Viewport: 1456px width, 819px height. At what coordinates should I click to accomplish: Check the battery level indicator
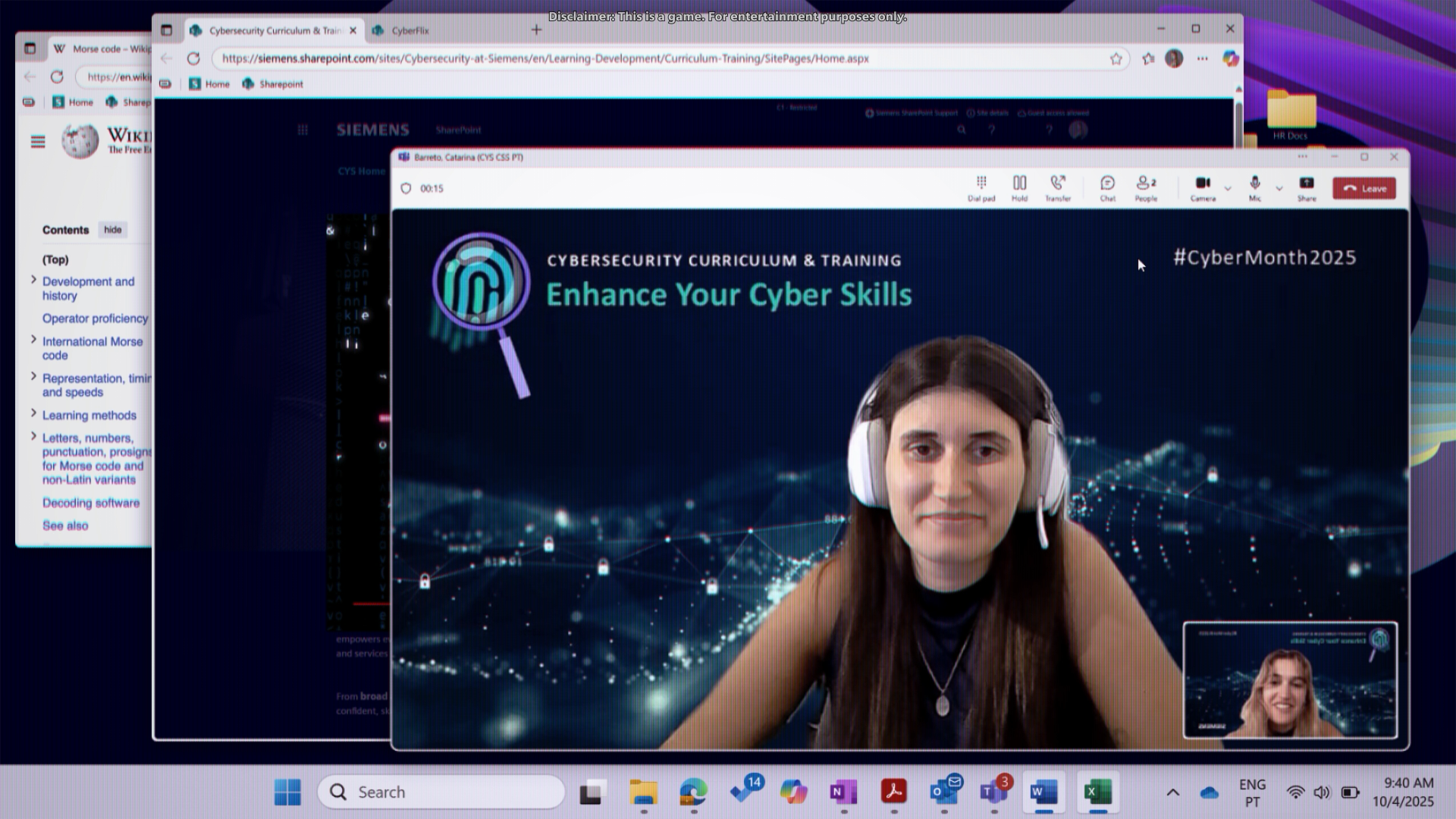tap(1351, 792)
